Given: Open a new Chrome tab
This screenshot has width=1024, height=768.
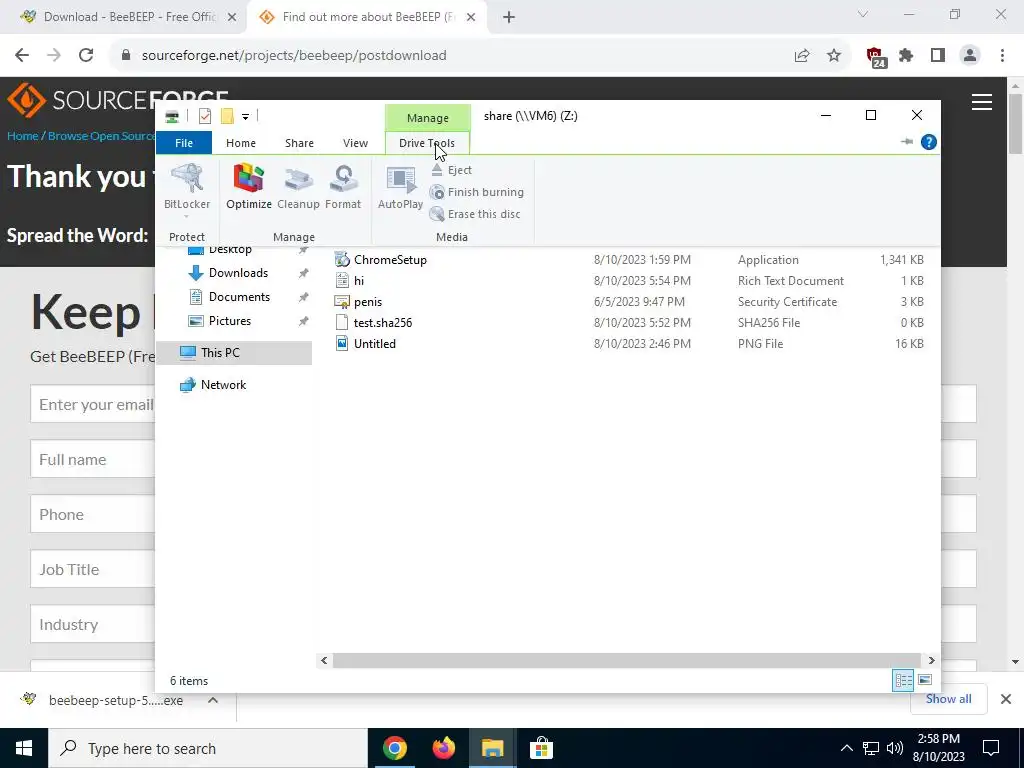Looking at the screenshot, I should click(x=509, y=17).
